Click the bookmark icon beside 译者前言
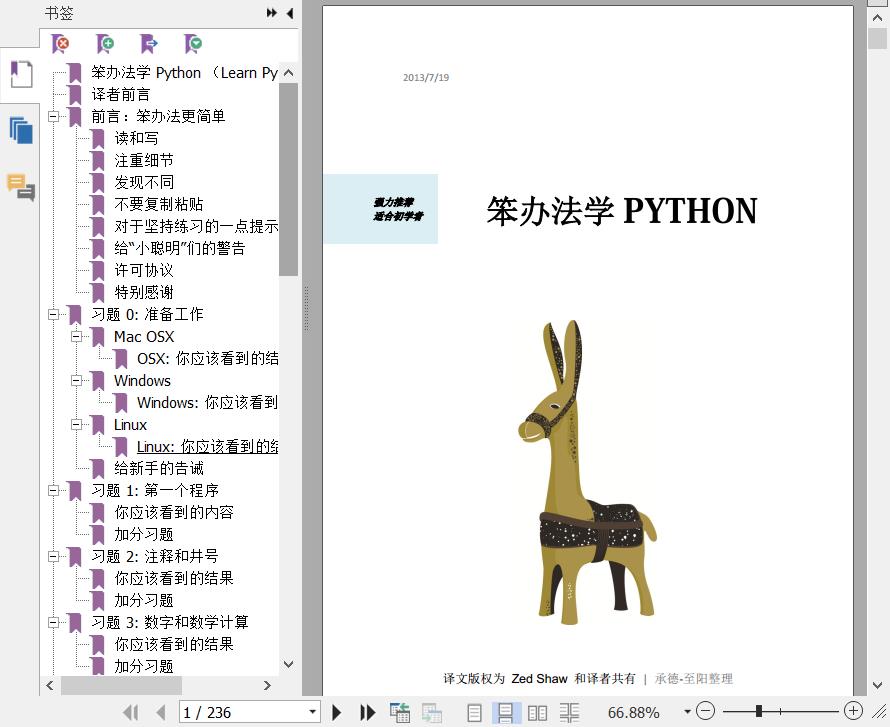 coord(75,95)
